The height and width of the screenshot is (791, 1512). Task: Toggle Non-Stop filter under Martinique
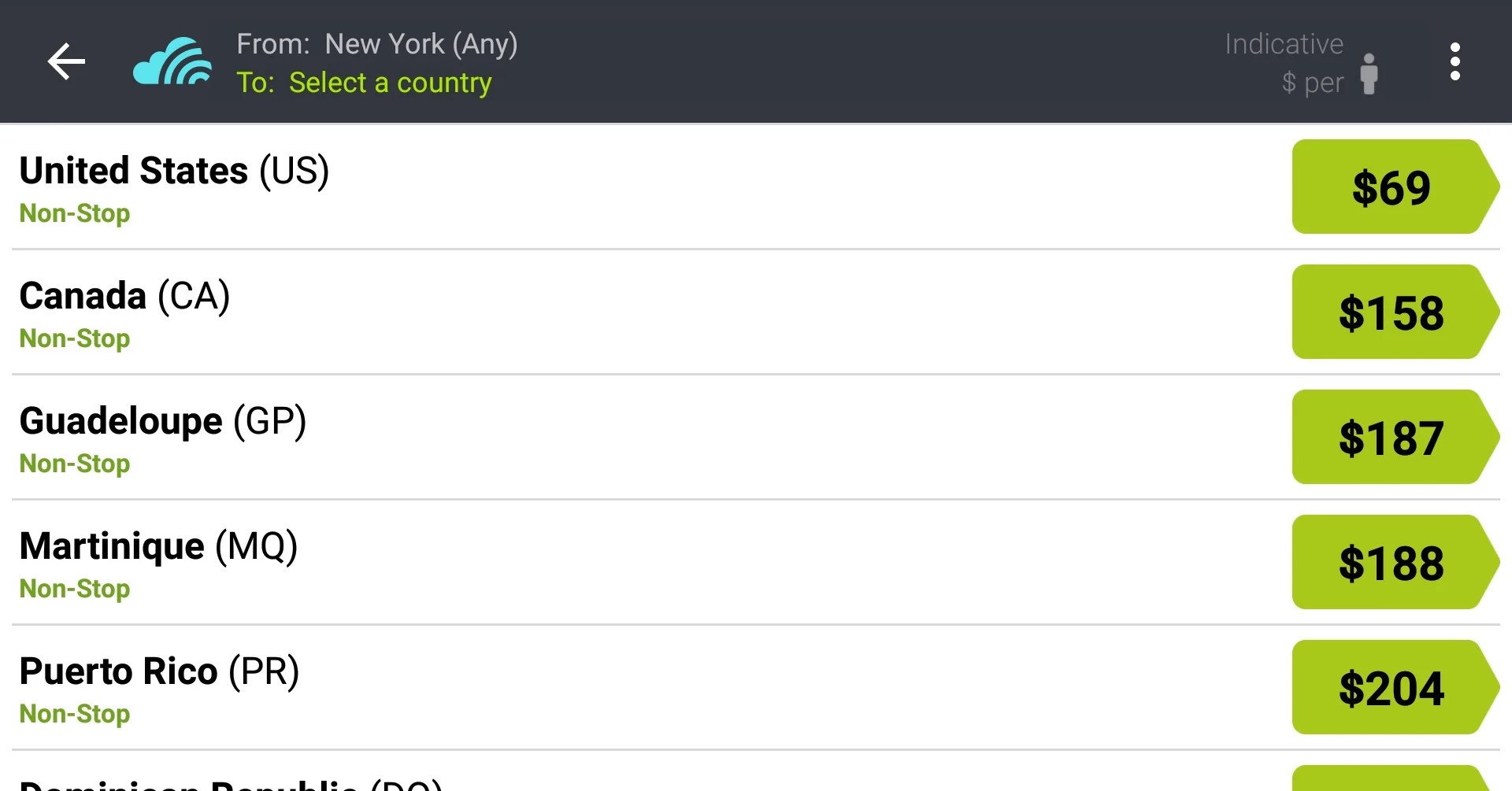74,588
